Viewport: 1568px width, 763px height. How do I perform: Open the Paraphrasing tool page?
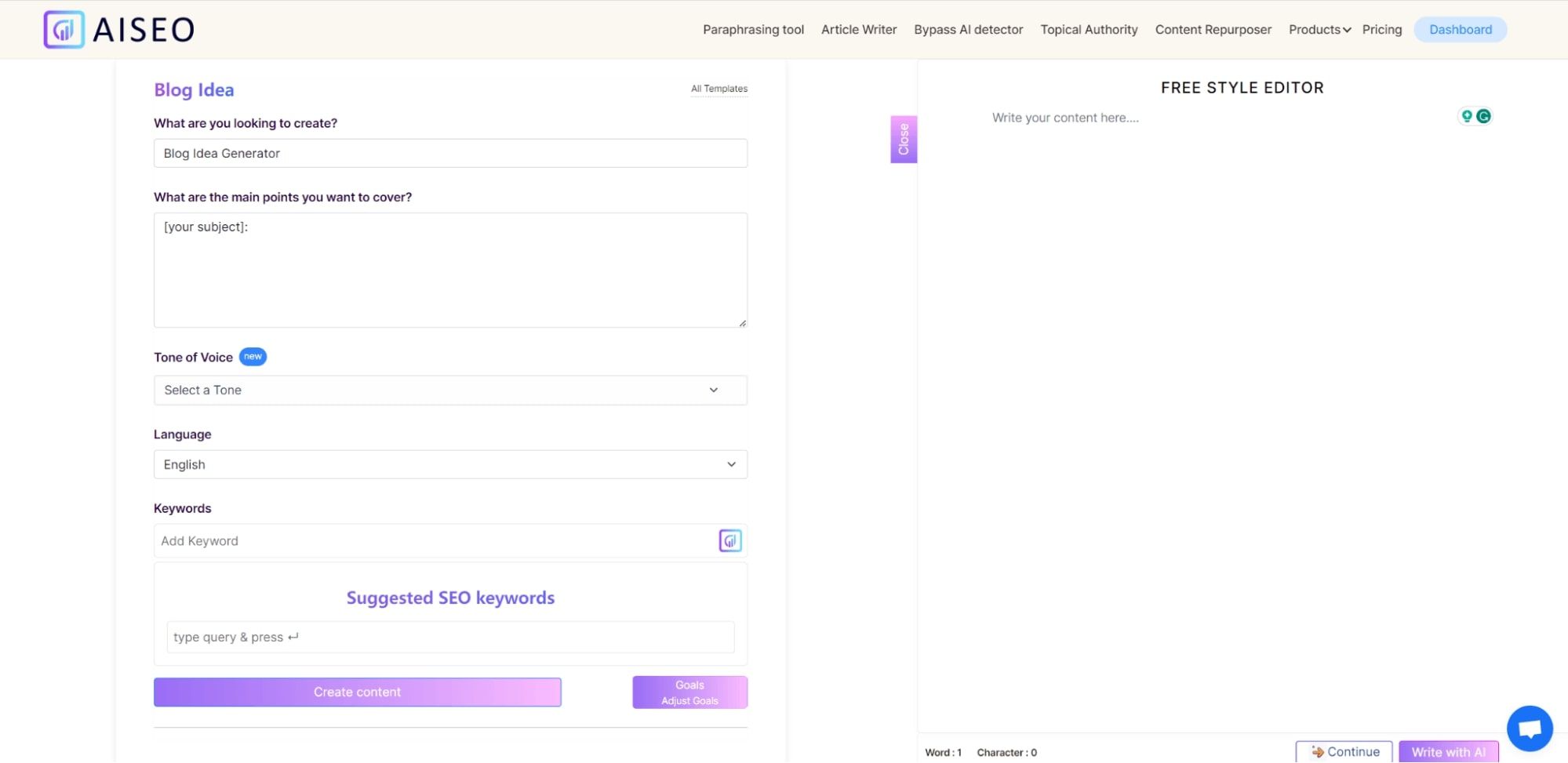pos(753,30)
